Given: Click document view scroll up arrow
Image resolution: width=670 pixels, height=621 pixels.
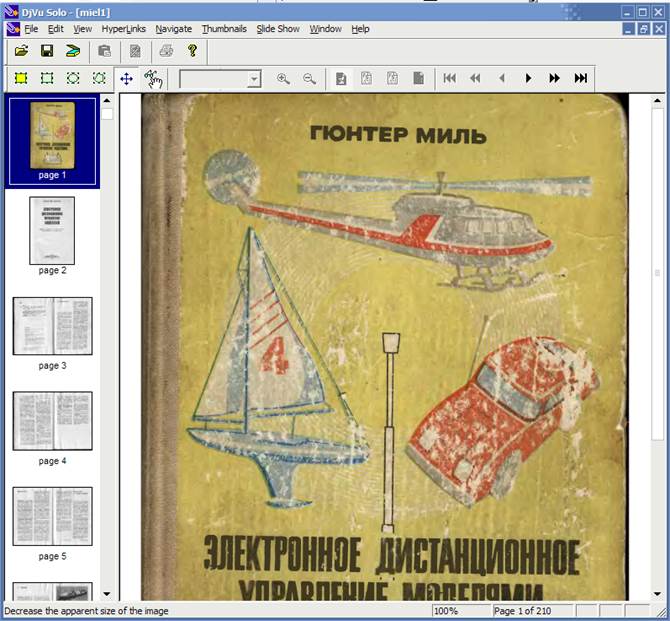Looking at the screenshot, I should tap(658, 100).
